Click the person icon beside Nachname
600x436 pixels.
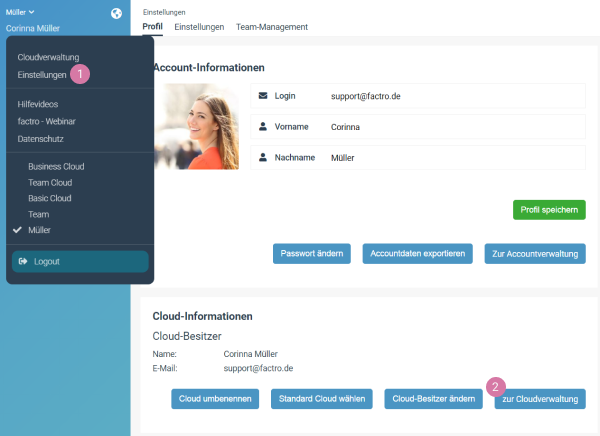click(263, 158)
